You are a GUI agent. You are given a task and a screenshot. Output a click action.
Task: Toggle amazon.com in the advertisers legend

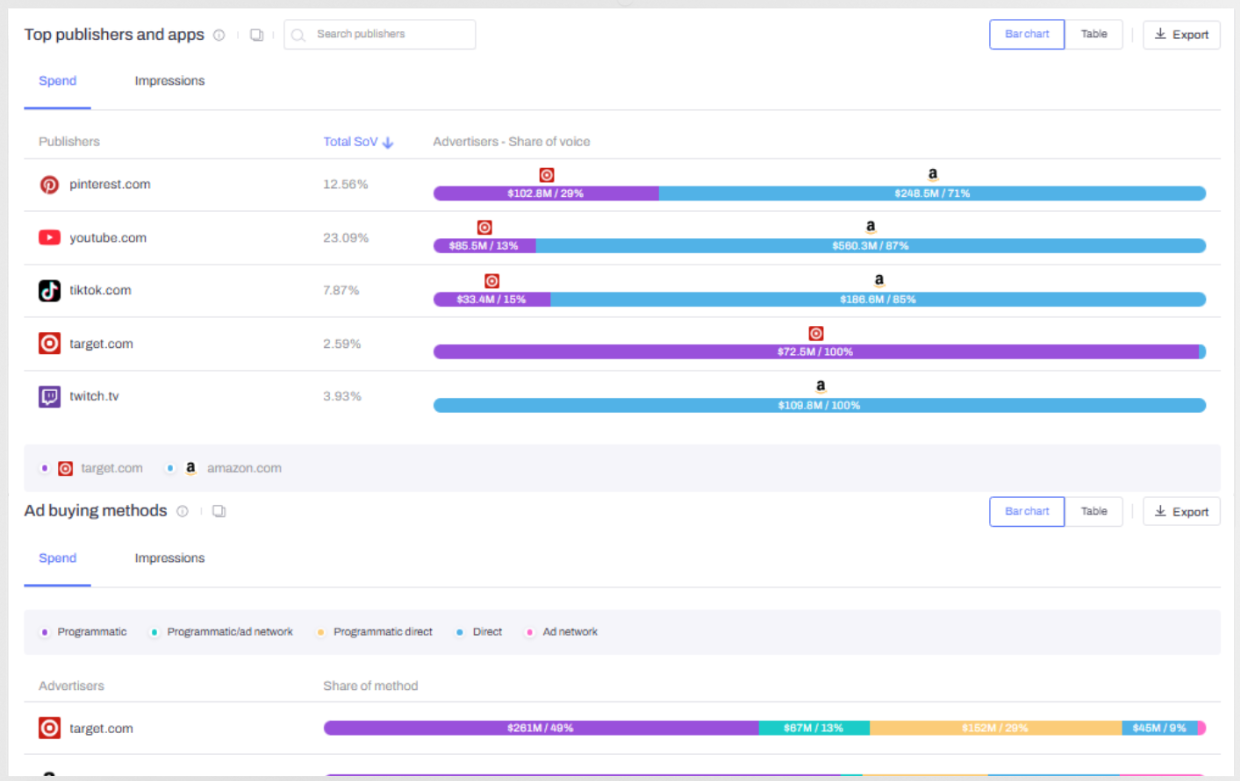(x=233, y=468)
